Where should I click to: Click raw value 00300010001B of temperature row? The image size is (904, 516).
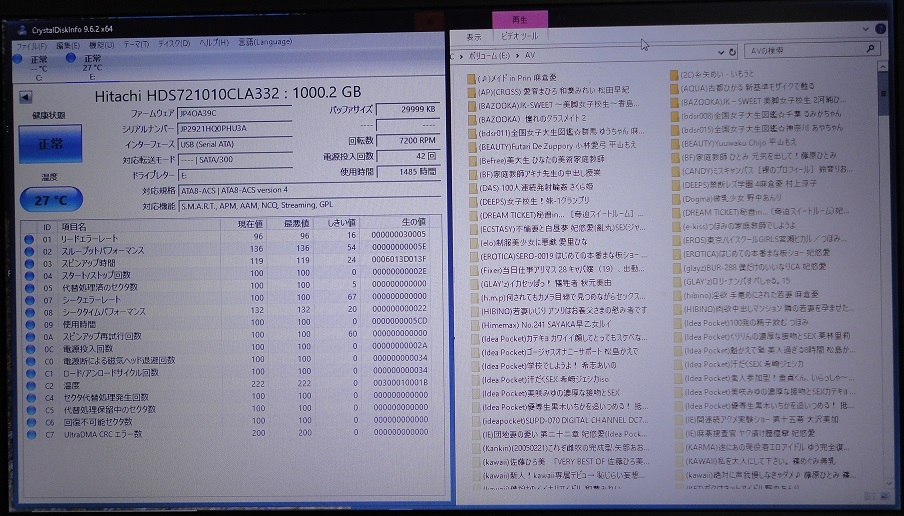pos(400,382)
